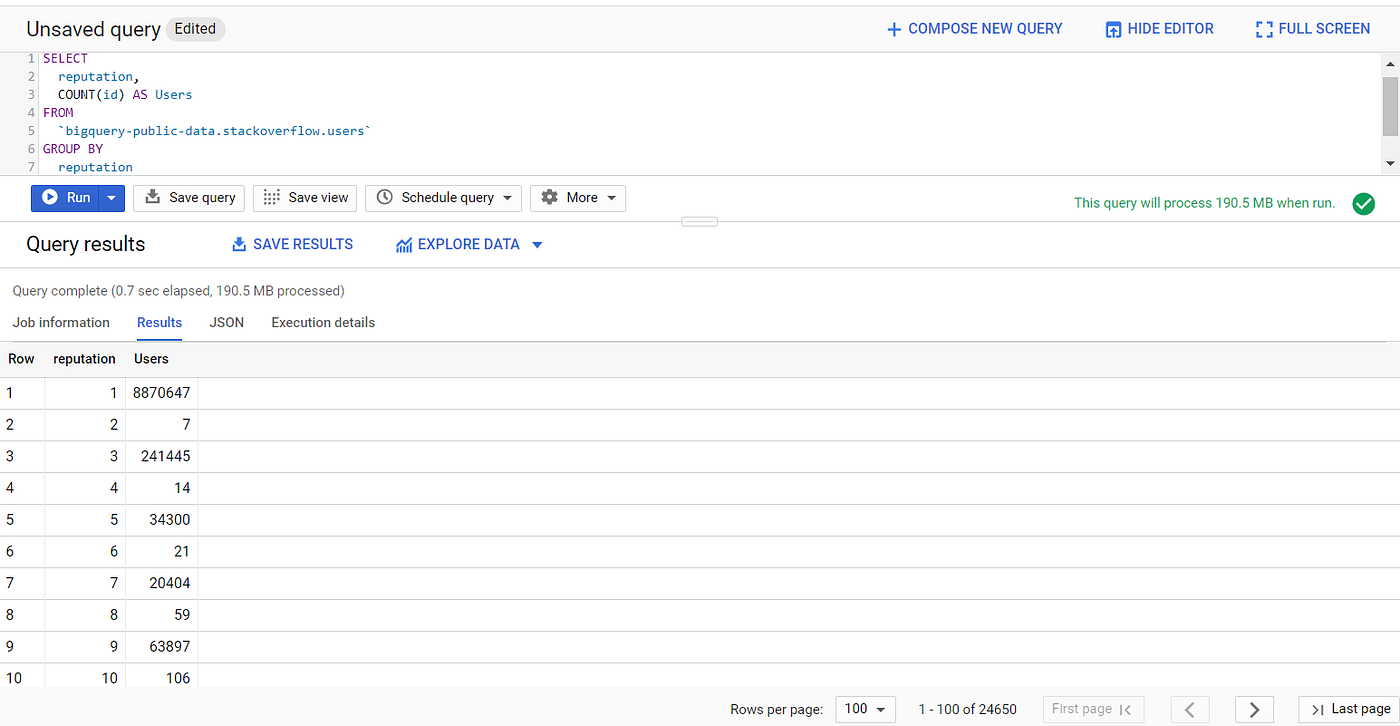Hide the editor using the Hide Editor icon
The height and width of the screenshot is (726, 1400).
click(1113, 28)
